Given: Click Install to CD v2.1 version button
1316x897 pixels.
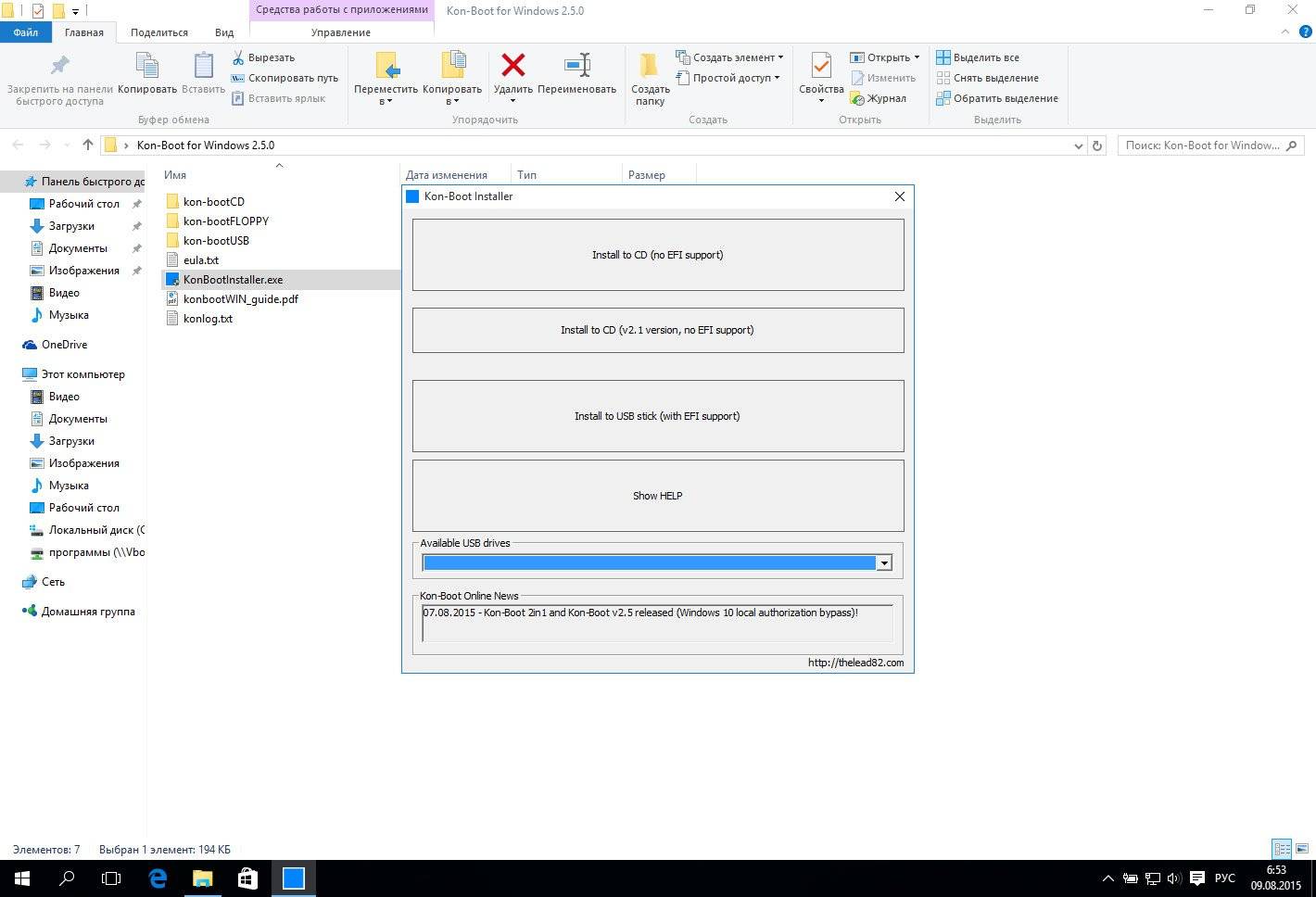Looking at the screenshot, I should click(658, 330).
